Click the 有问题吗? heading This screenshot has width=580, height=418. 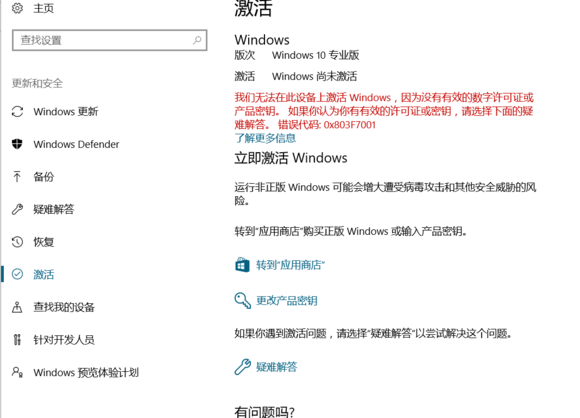pos(264,411)
